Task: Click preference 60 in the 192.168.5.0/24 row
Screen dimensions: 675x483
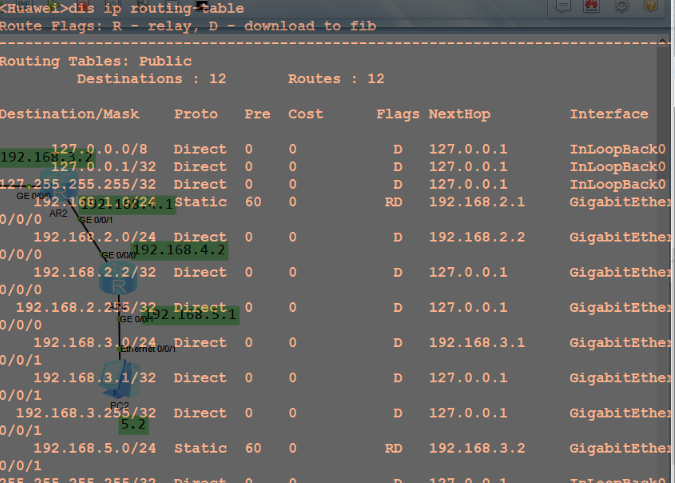Action: point(253,449)
